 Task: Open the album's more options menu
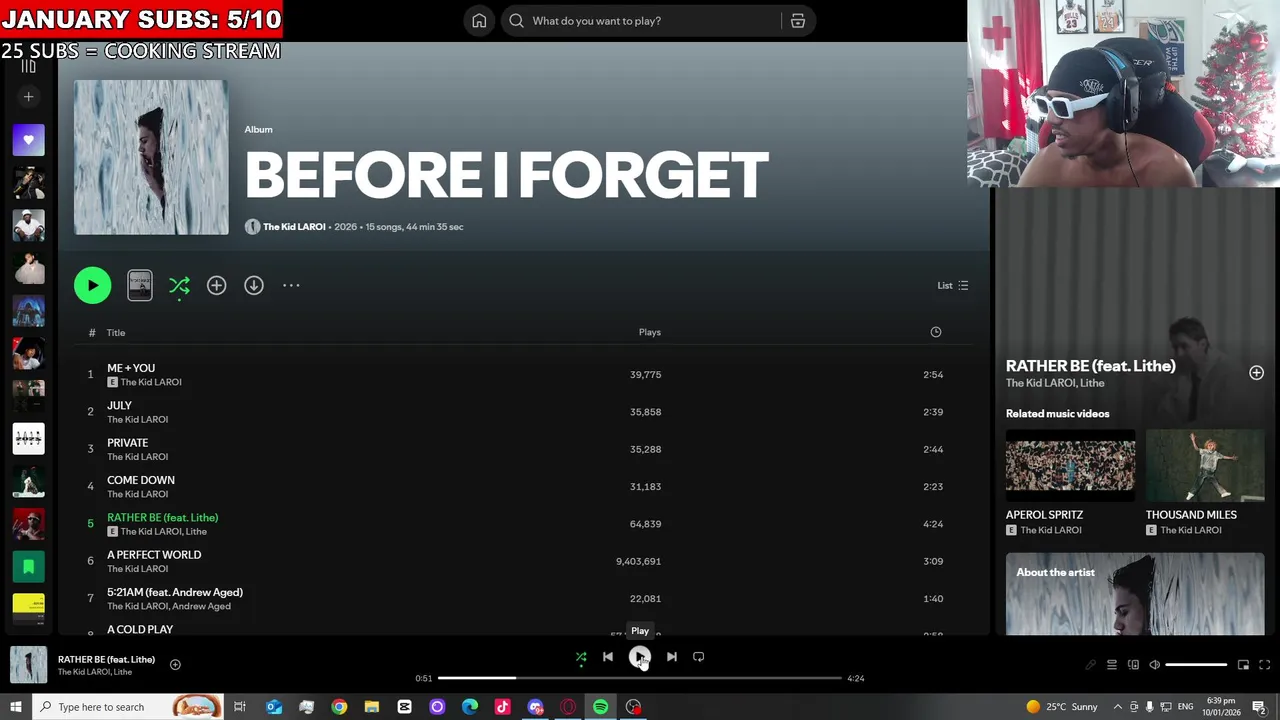(291, 285)
